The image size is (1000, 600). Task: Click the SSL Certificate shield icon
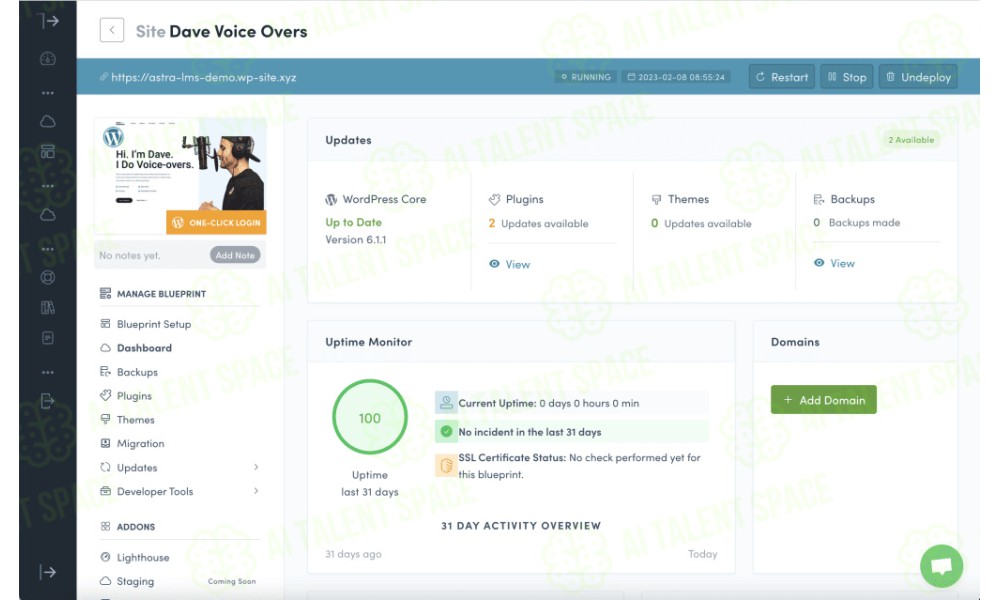pyautogui.click(x=446, y=465)
